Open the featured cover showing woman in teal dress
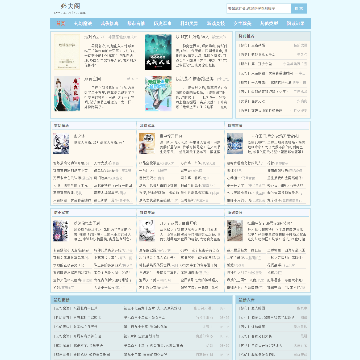 point(67,94)
